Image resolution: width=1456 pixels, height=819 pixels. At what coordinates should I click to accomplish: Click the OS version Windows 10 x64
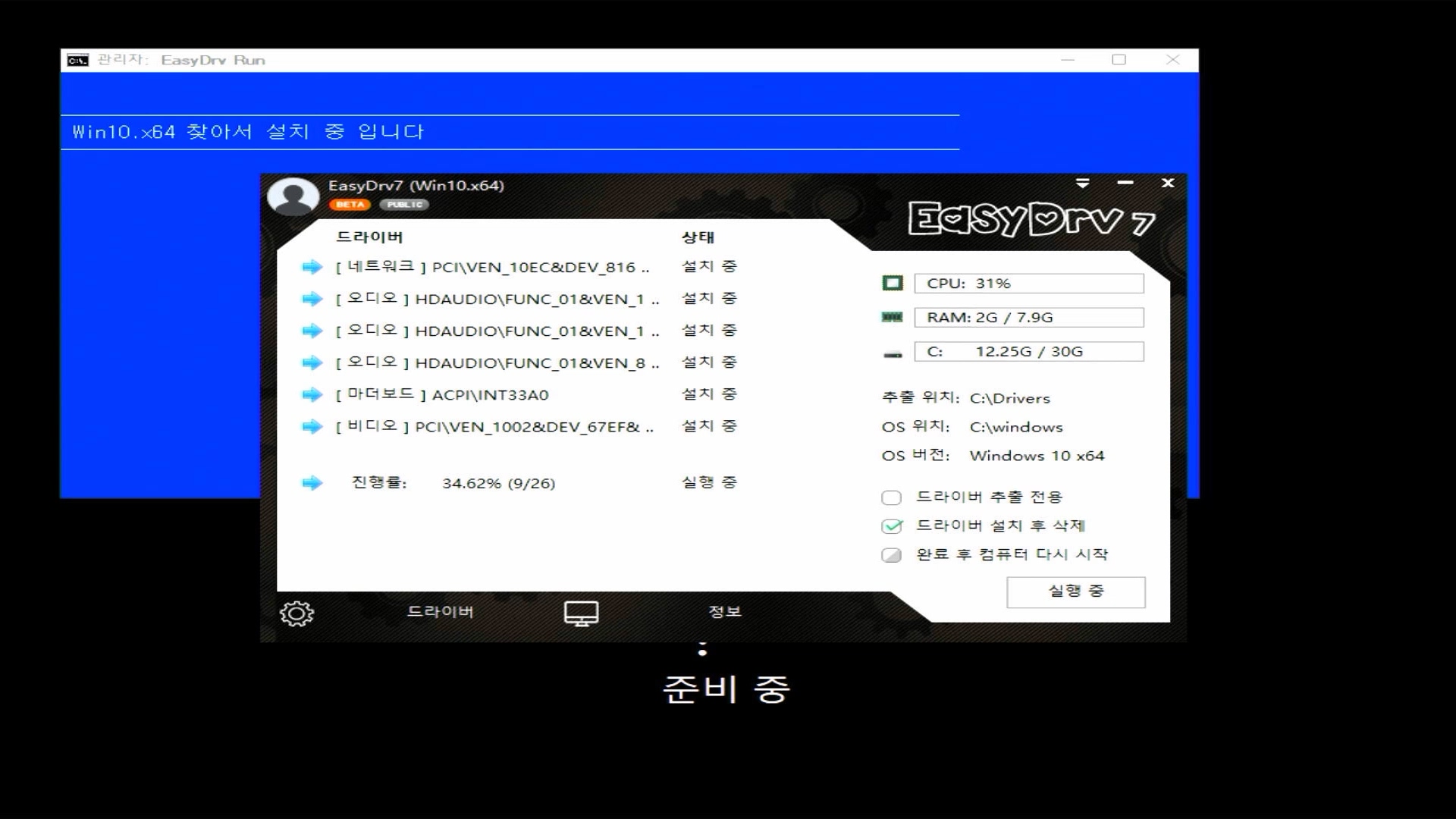coord(1037,456)
